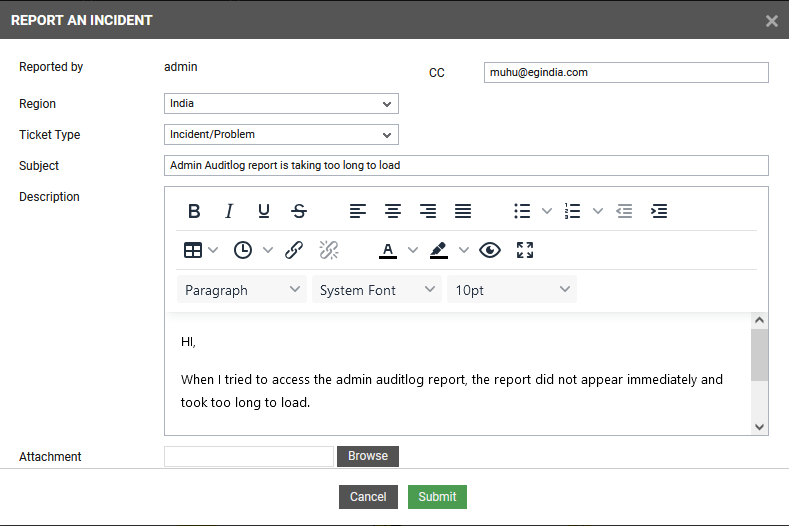789x526 pixels.
Task: Apply strikethrough formatting
Action: 299,211
